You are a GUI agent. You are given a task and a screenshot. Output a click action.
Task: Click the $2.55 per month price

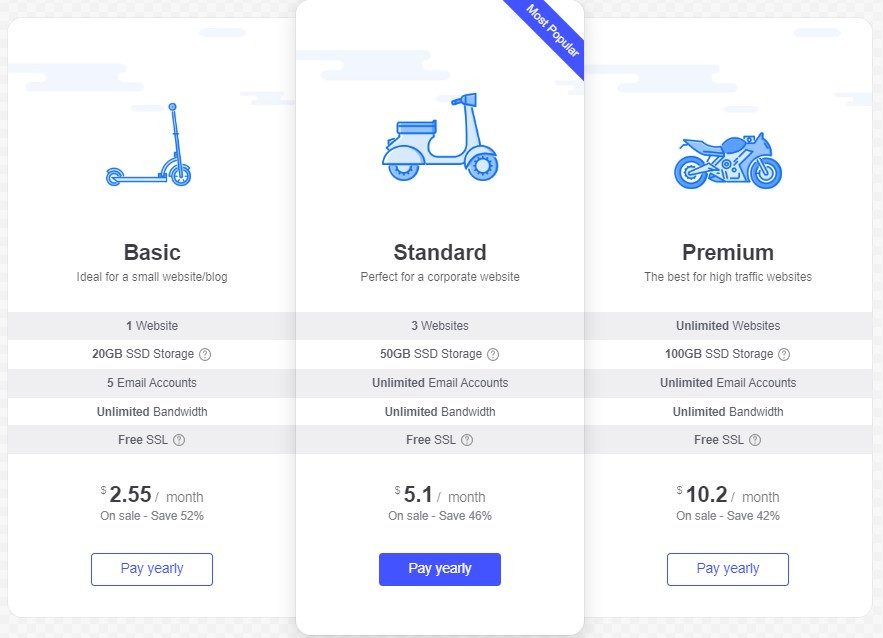click(x=152, y=495)
